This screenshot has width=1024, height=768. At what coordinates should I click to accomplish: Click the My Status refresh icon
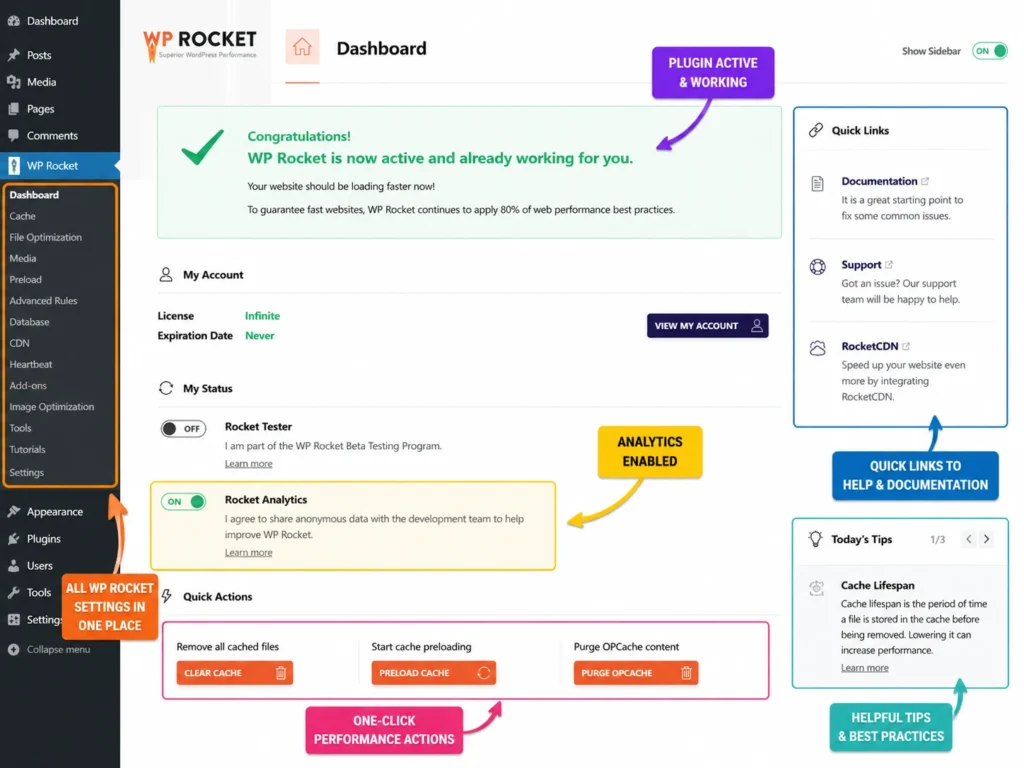[166, 388]
